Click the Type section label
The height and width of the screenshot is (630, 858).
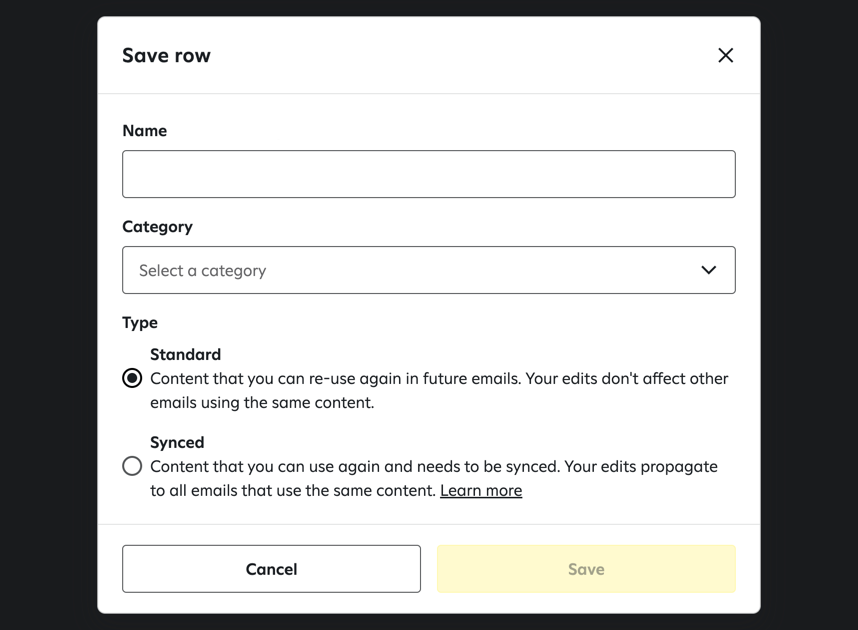tap(139, 322)
